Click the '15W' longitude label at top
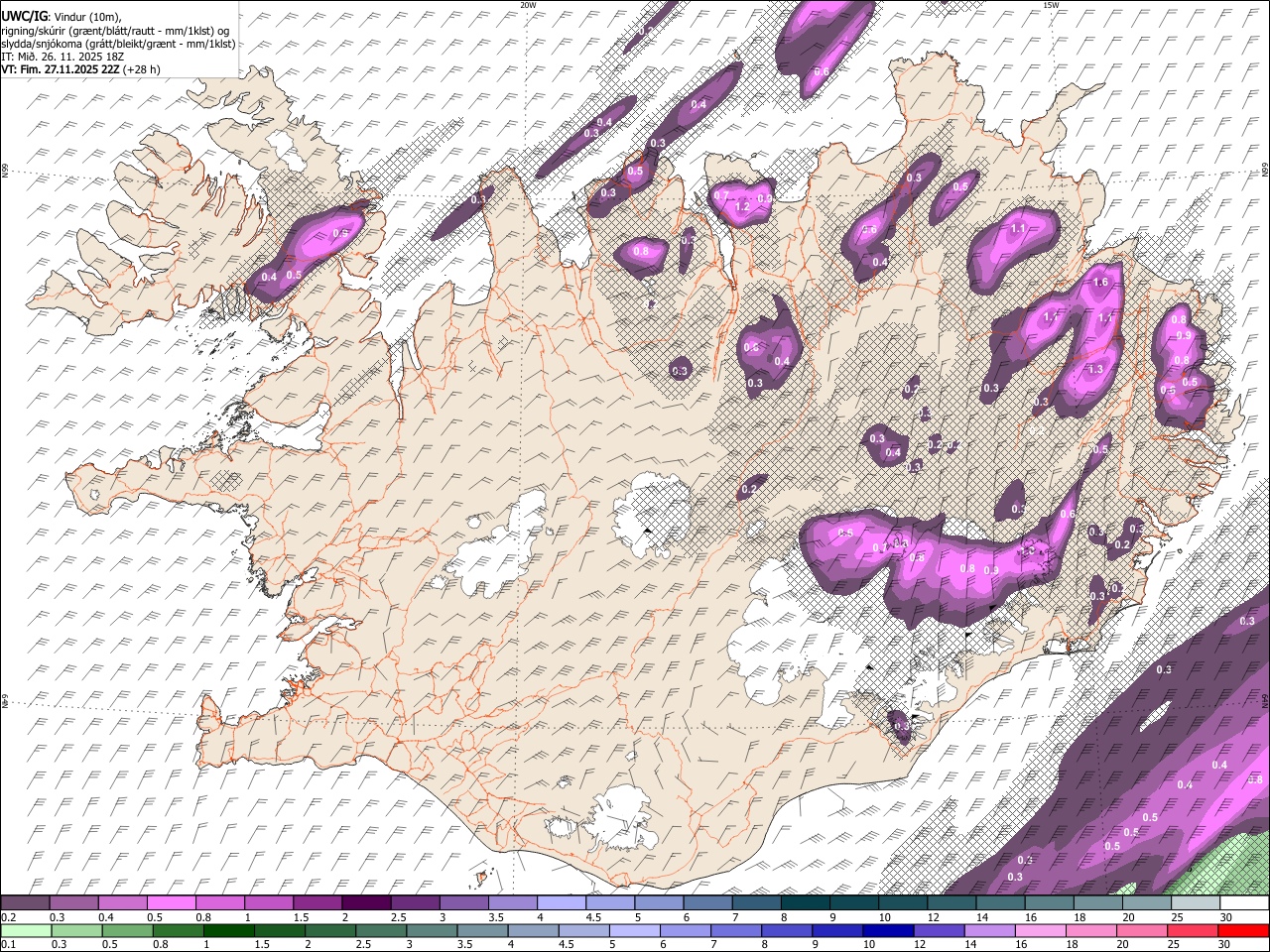The width and height of the screenshot is (1270, 952). click(1051, 5)
